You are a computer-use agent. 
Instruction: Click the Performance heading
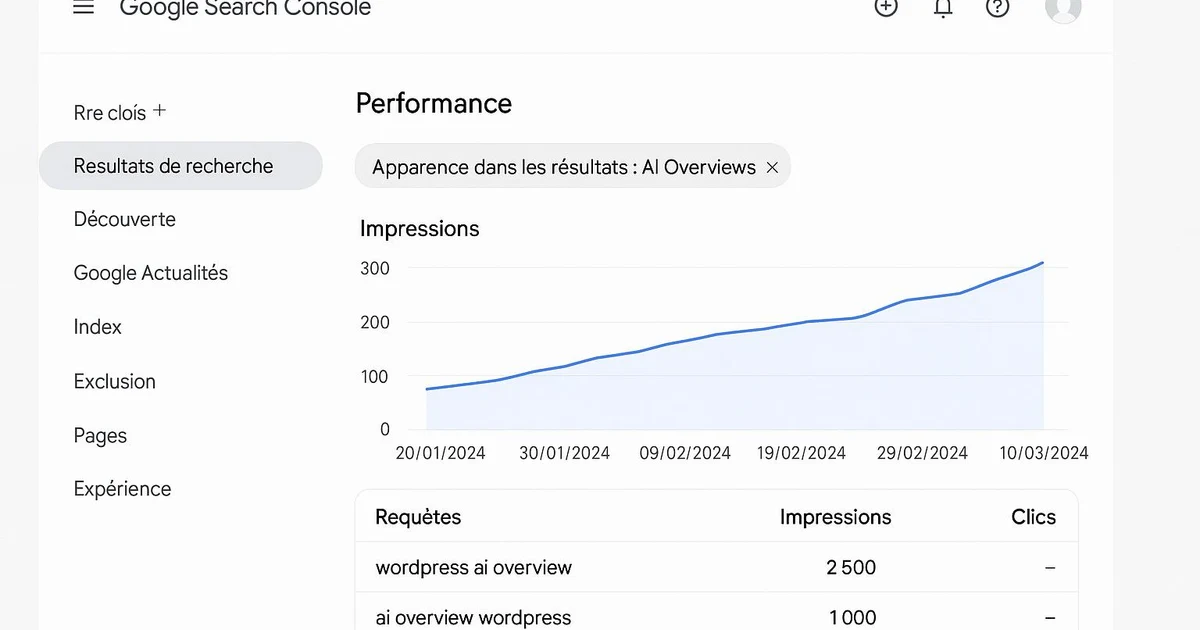coord(434,103)
